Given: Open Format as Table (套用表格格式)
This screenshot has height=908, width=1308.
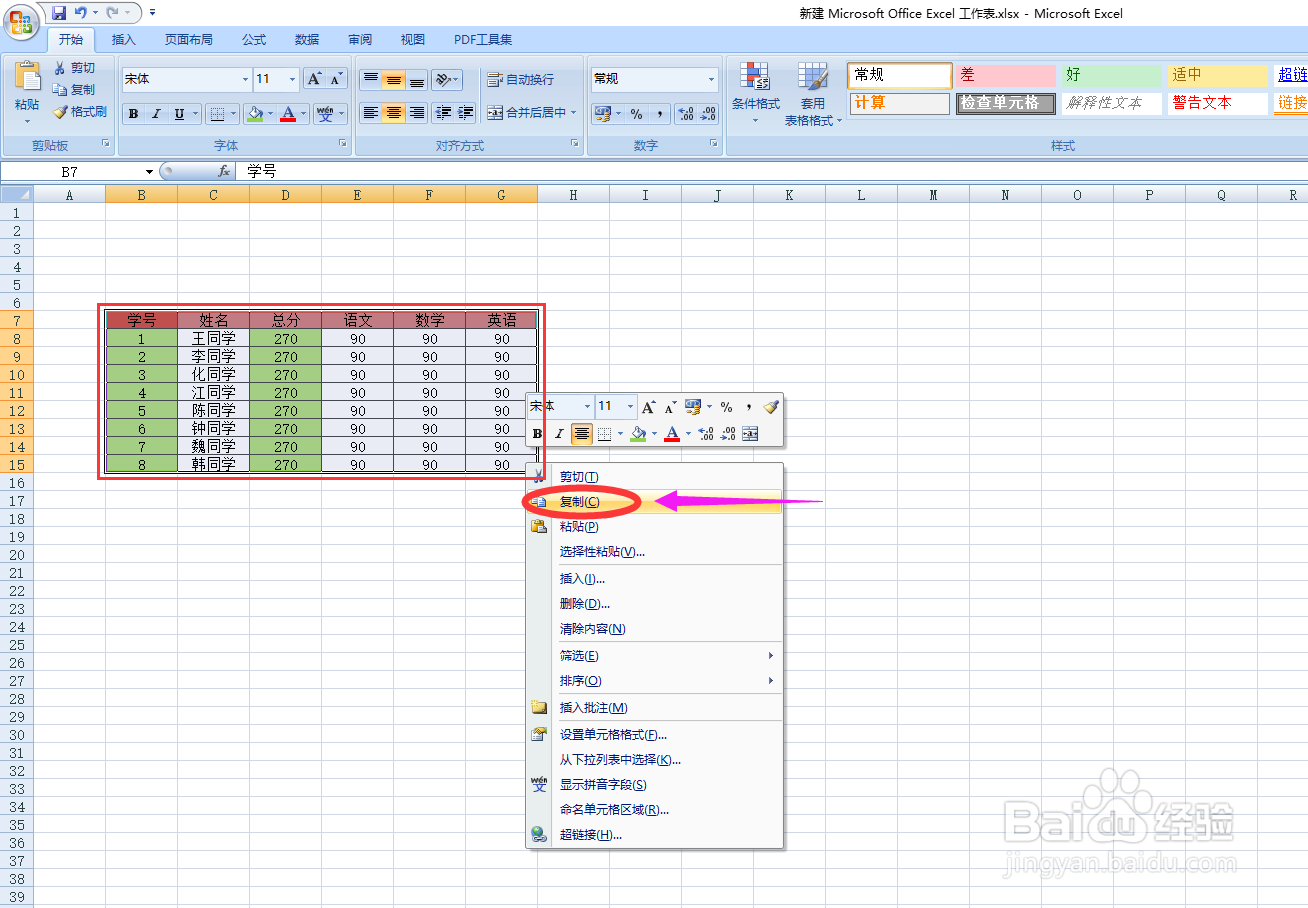Looking at the screenshot, I should (813, 93).
